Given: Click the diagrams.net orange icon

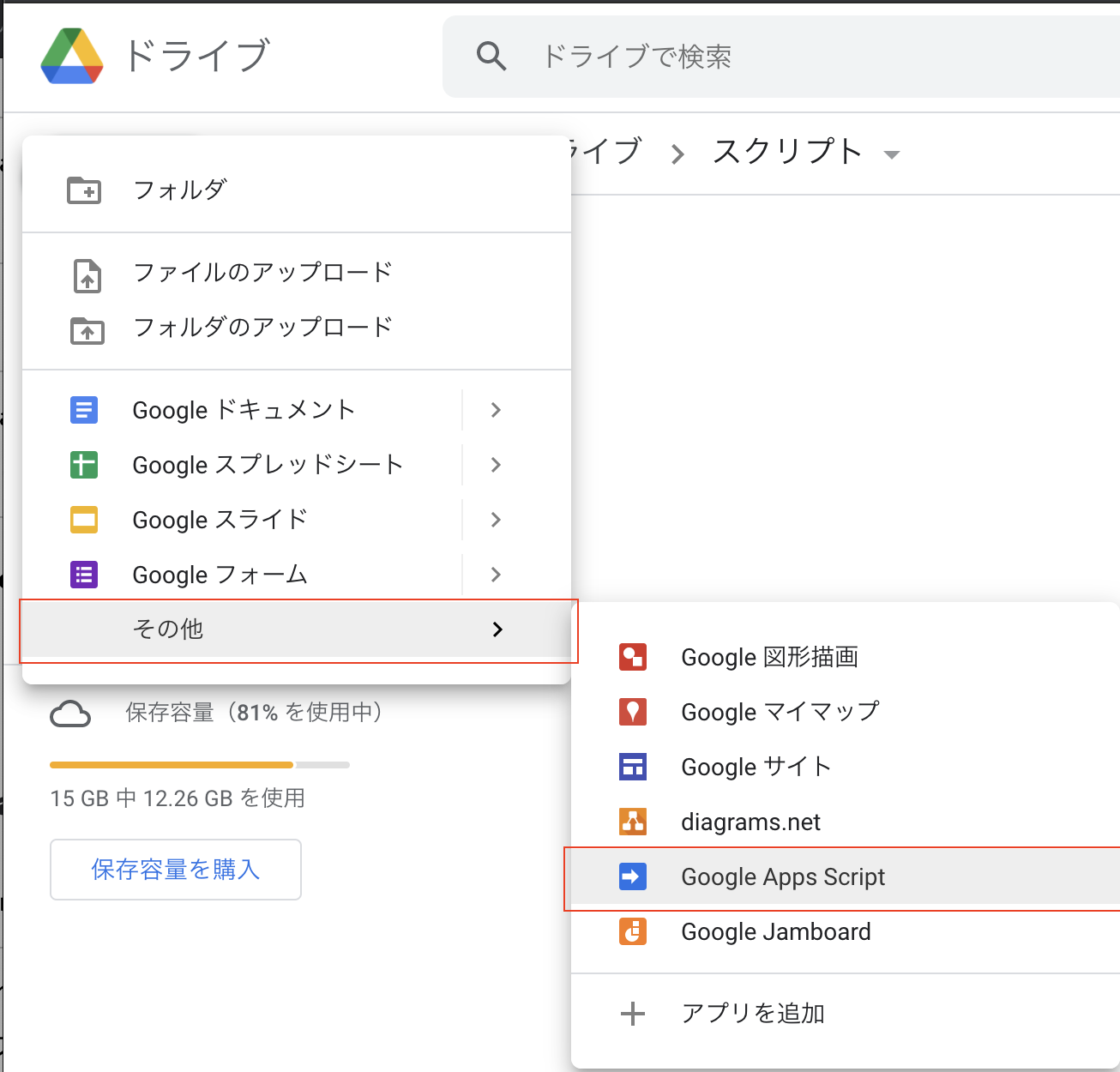Looking at the screenshot, I should [633, 822].
